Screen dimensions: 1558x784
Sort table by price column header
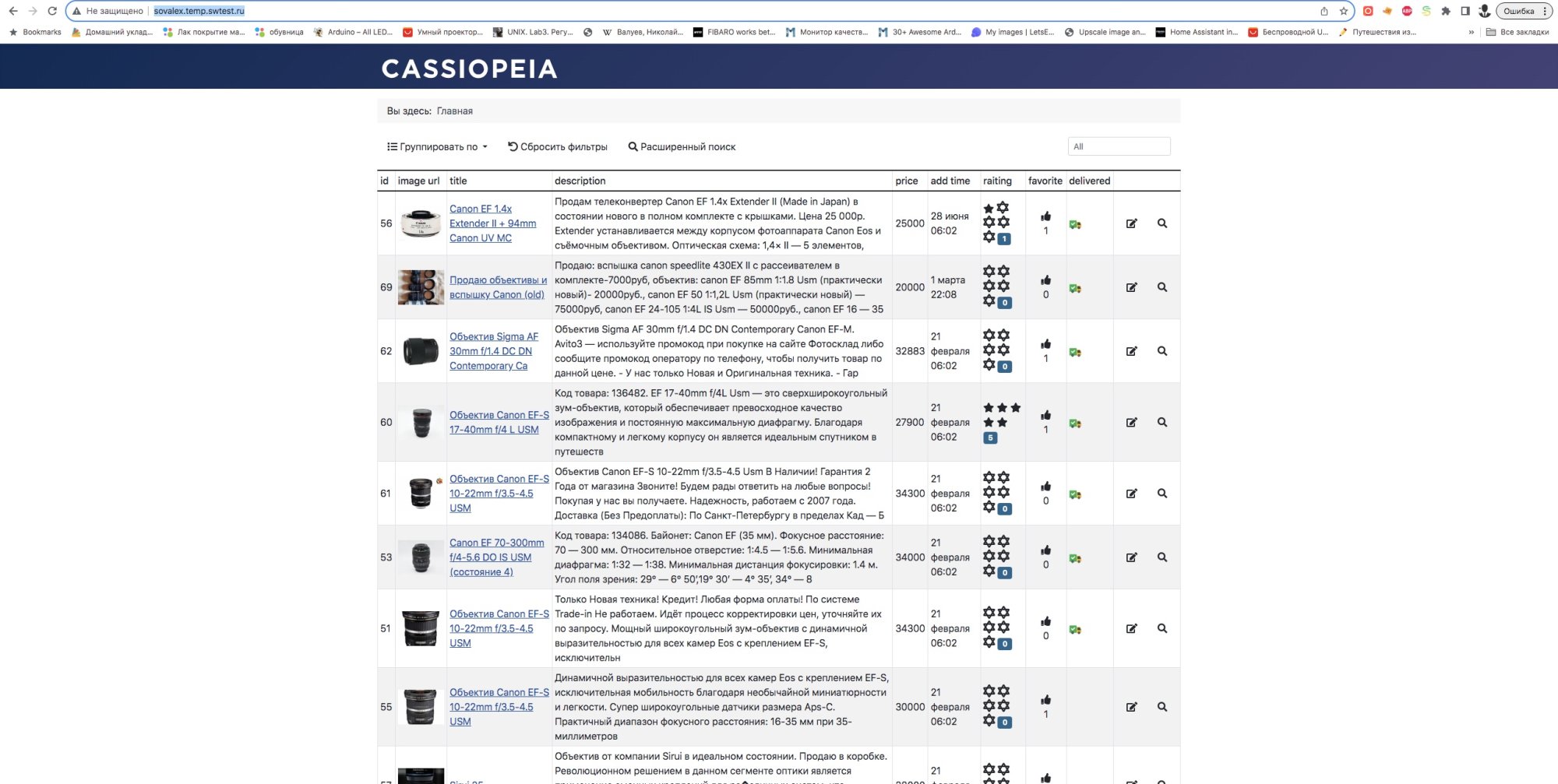tap(906, 181)
